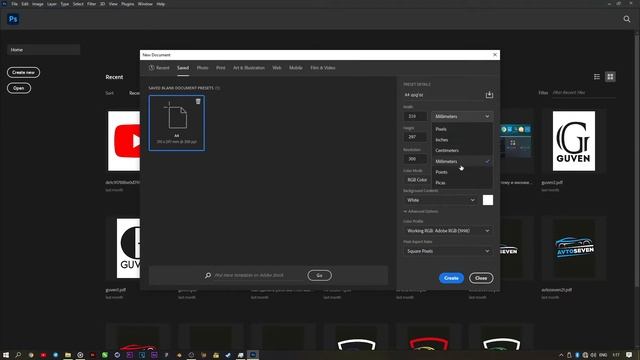Choose Picas from the units list
The width and height of the screenshot is (640, 360).
coord(462,182)
